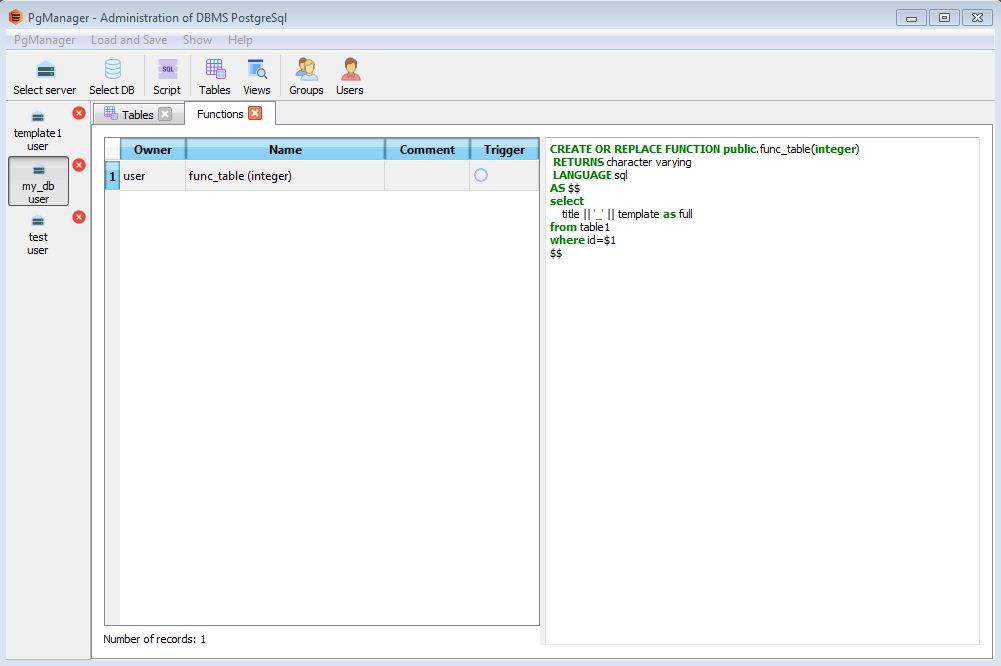Sort by the Owner column header
The height and width of the screenshot is (666, 1001).
(153, 150)
